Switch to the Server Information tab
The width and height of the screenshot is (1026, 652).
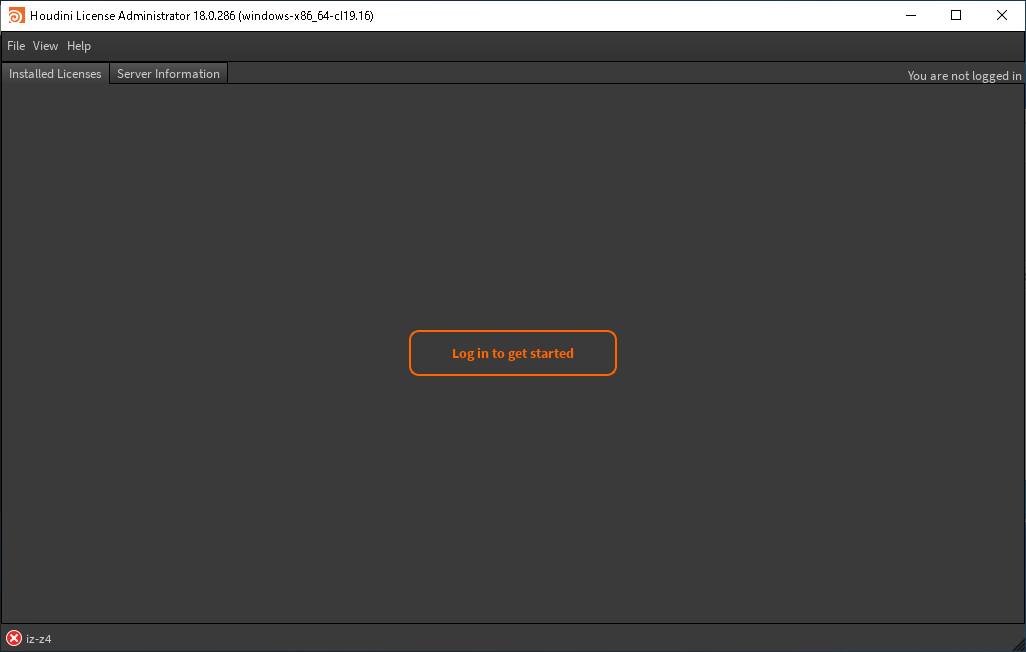[168, 74]
